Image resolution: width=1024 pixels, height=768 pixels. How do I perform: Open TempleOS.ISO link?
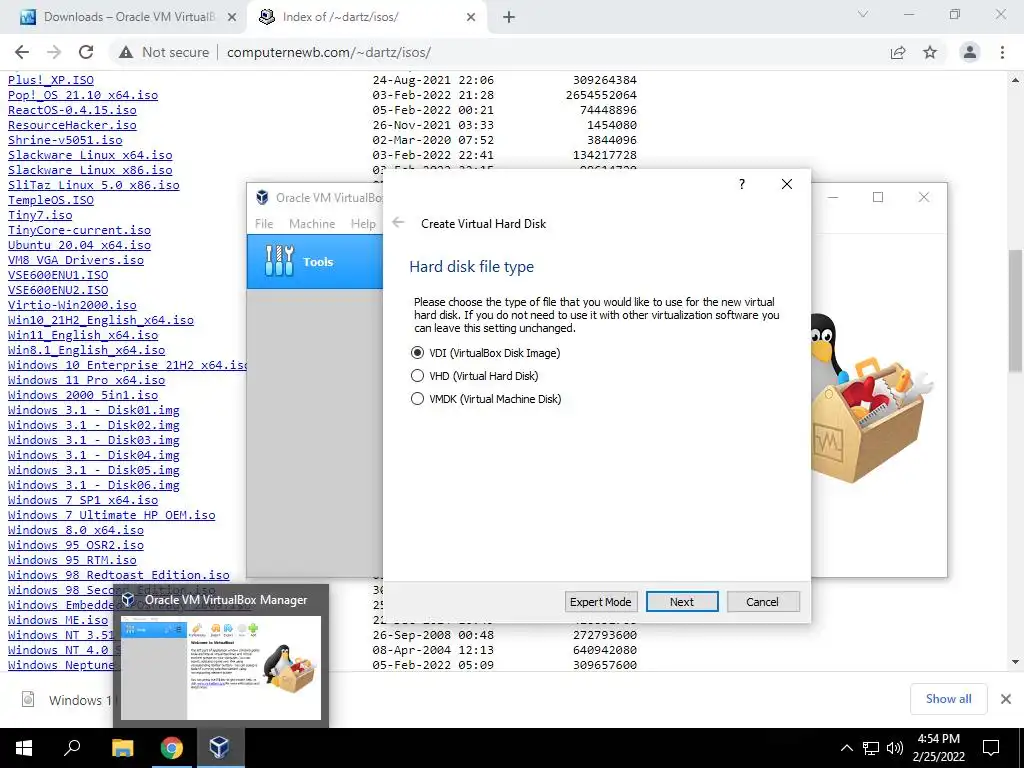pos(51,200)
